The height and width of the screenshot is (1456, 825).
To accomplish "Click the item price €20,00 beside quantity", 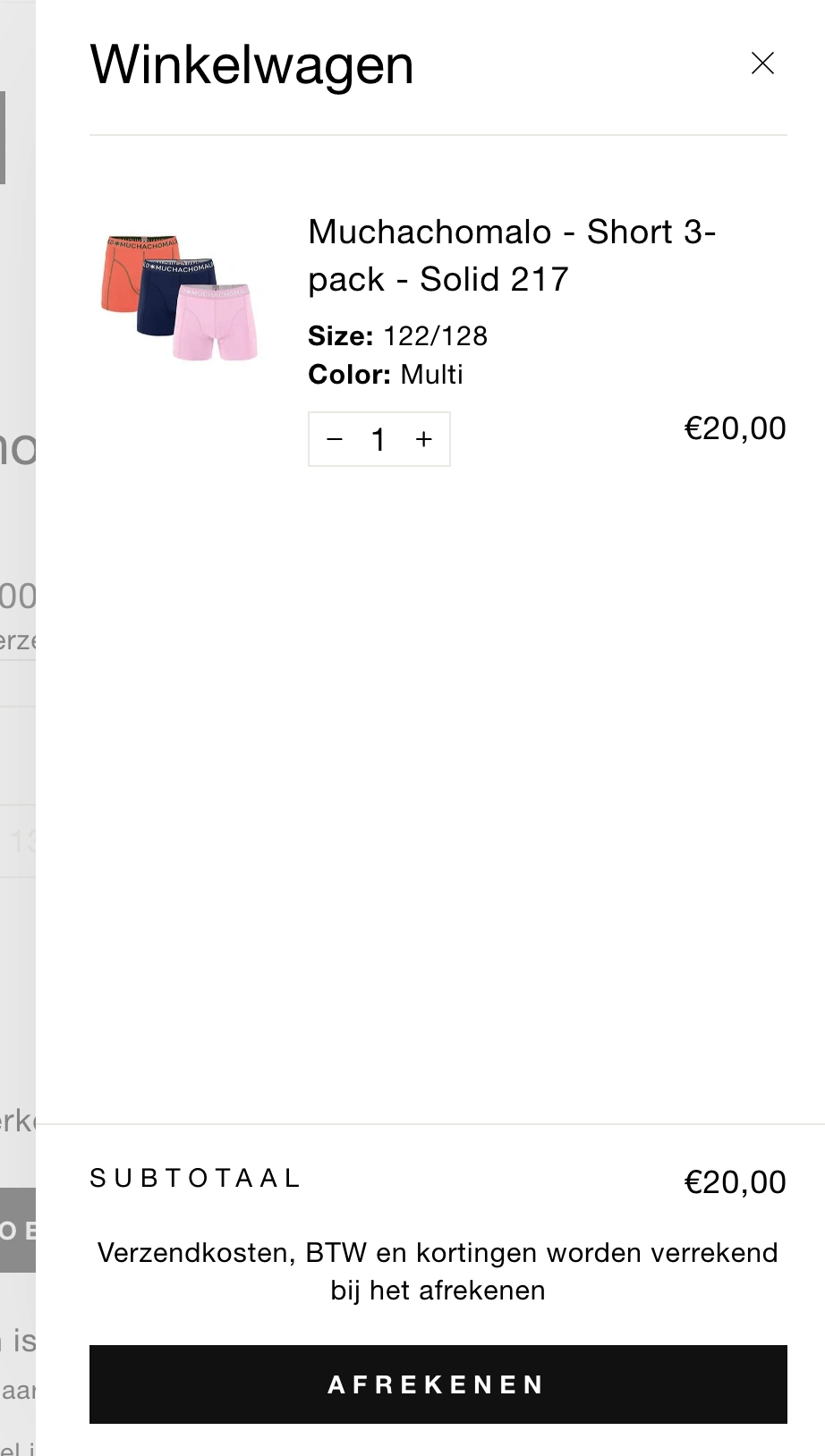I will (x=735, y=428).
